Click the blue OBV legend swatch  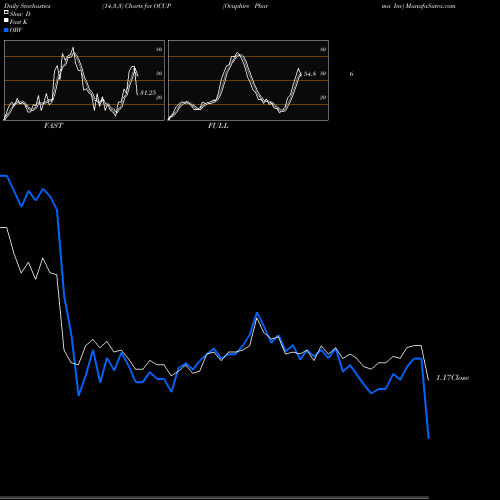pos(6,30)
